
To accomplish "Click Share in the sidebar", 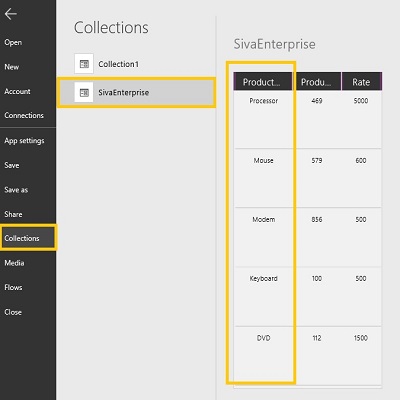I will pyautogui.click(x=13, y=214).
